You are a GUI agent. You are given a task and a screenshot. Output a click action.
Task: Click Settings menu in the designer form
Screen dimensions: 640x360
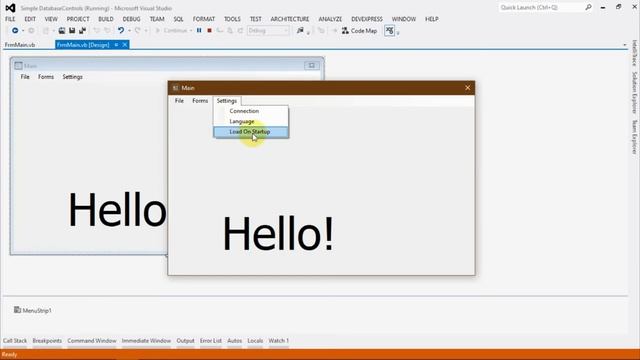point(72,77)
